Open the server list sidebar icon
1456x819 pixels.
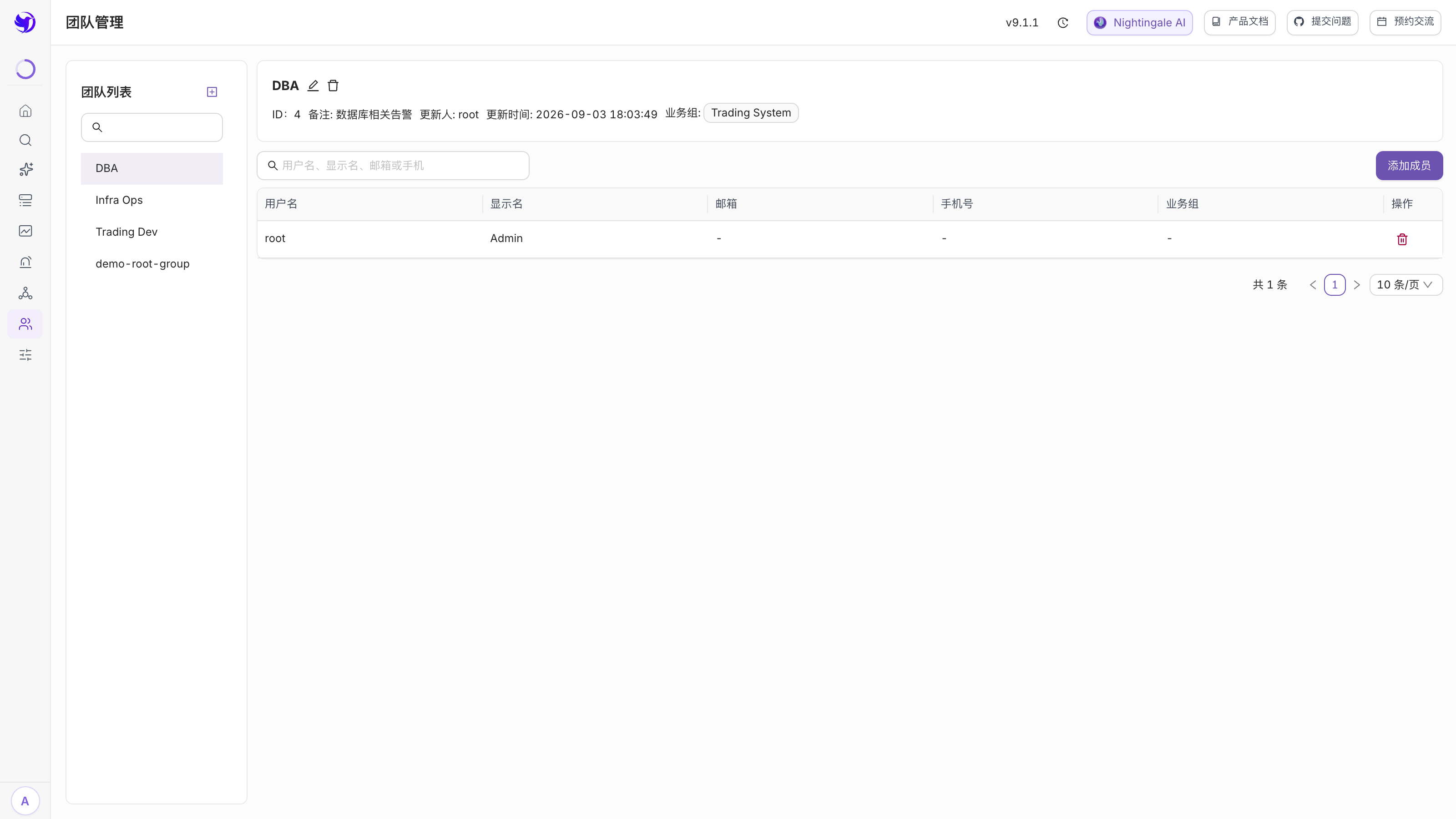[x=25, y=200]
